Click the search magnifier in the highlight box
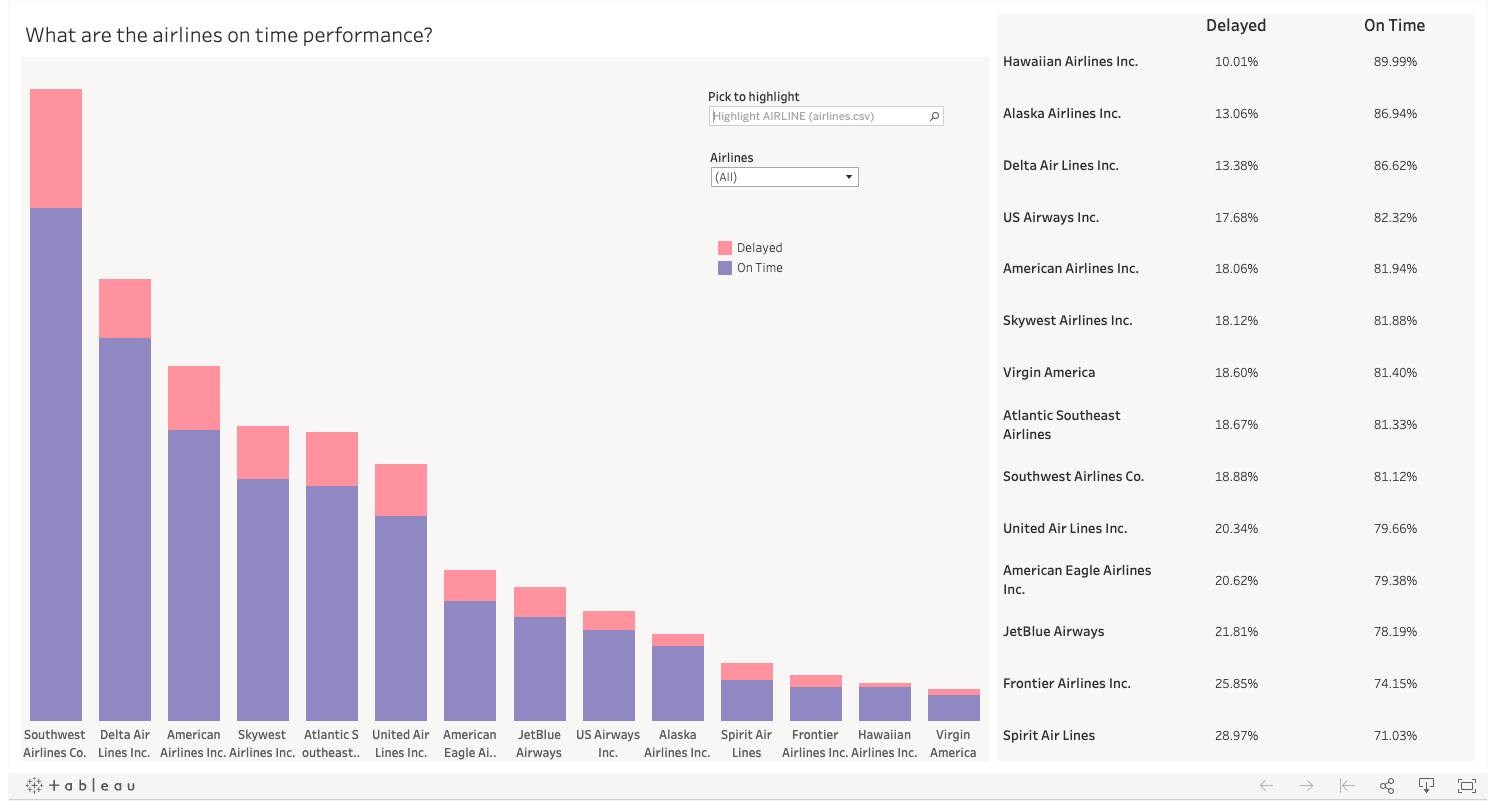The height and width of the screenshot is (811, 1495). point(934,116)
